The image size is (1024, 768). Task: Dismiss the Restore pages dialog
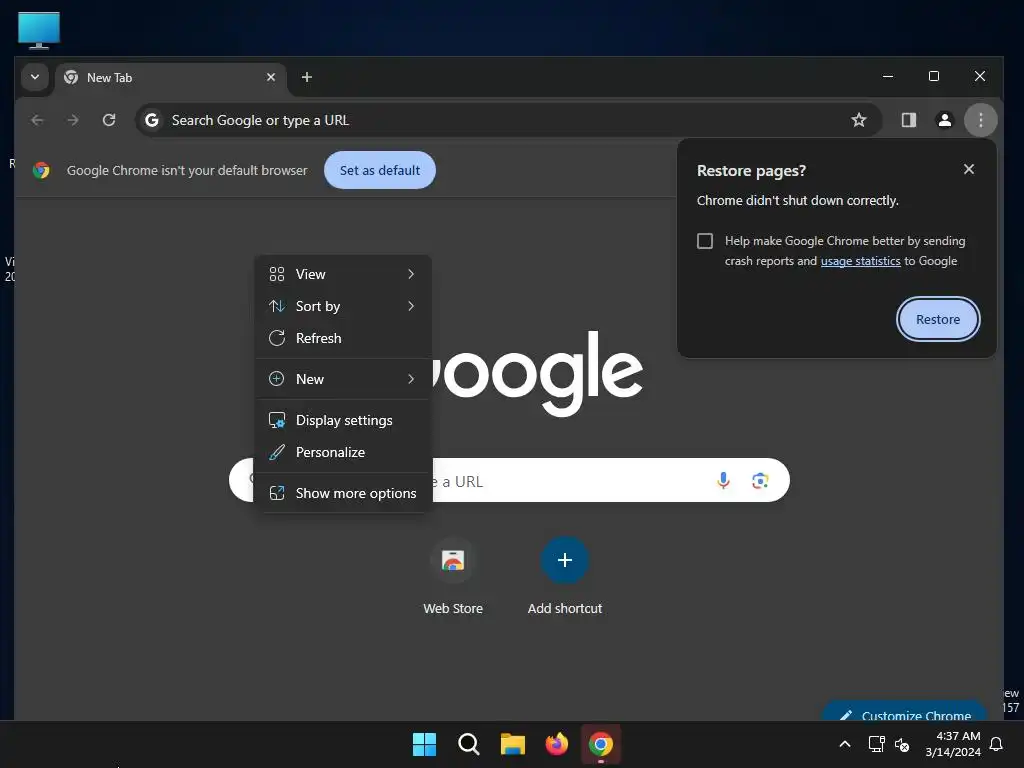pos(968,169)
